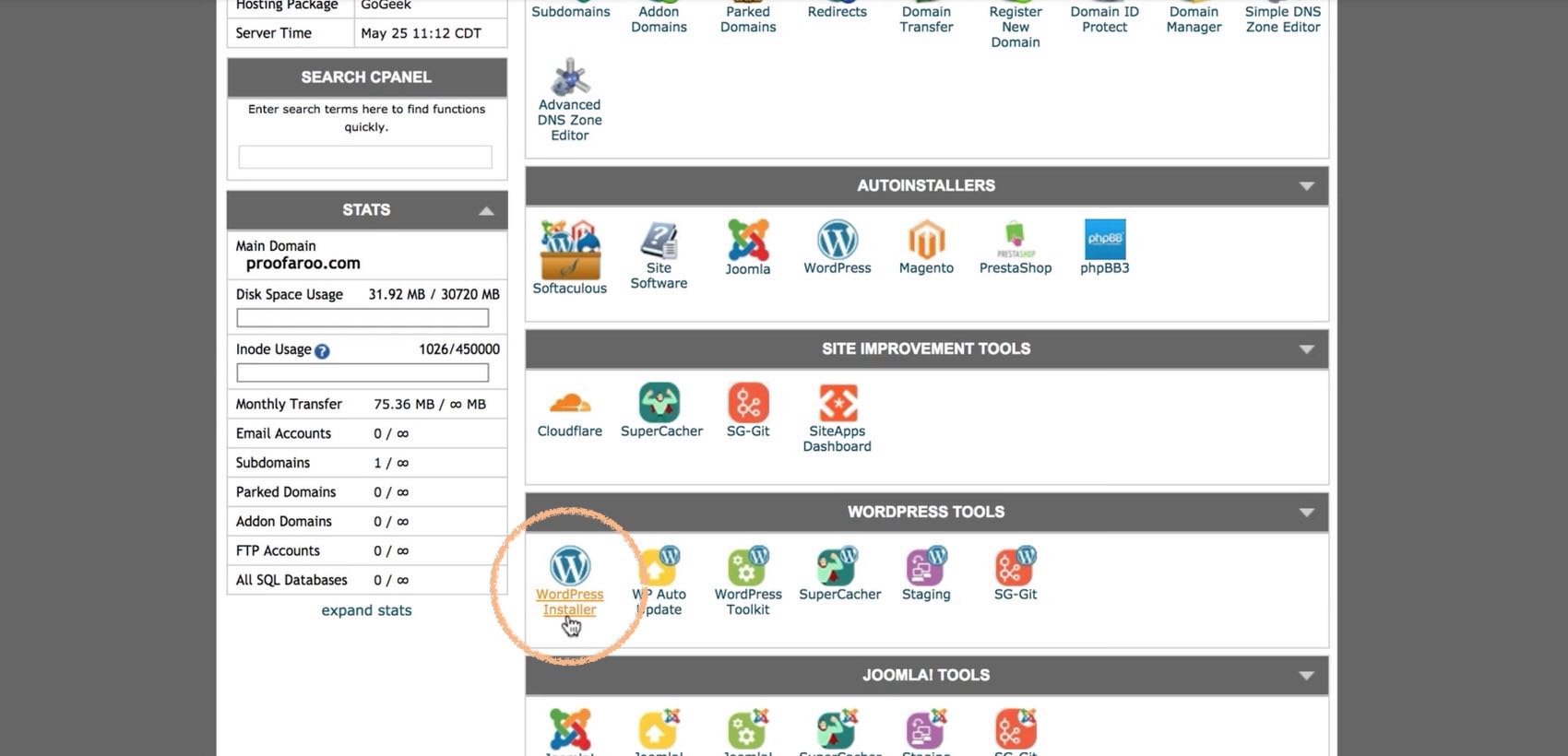Click the FTP Accounts stats row
The height and width of the screenshot is (756, 1568).
[367, 550]
